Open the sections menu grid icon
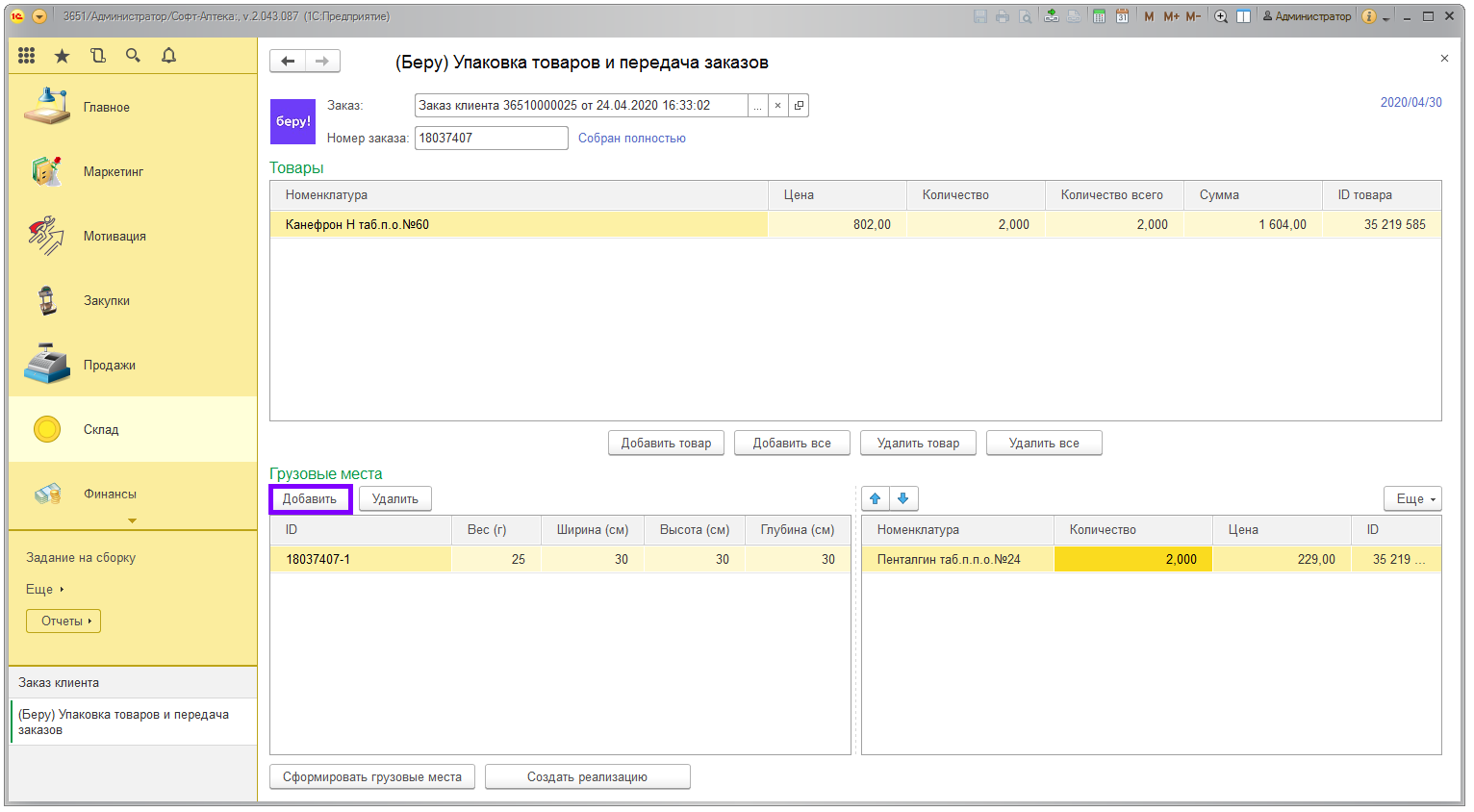The width and height of the screenshot is (1474, 812). click(x=27, y=56)
